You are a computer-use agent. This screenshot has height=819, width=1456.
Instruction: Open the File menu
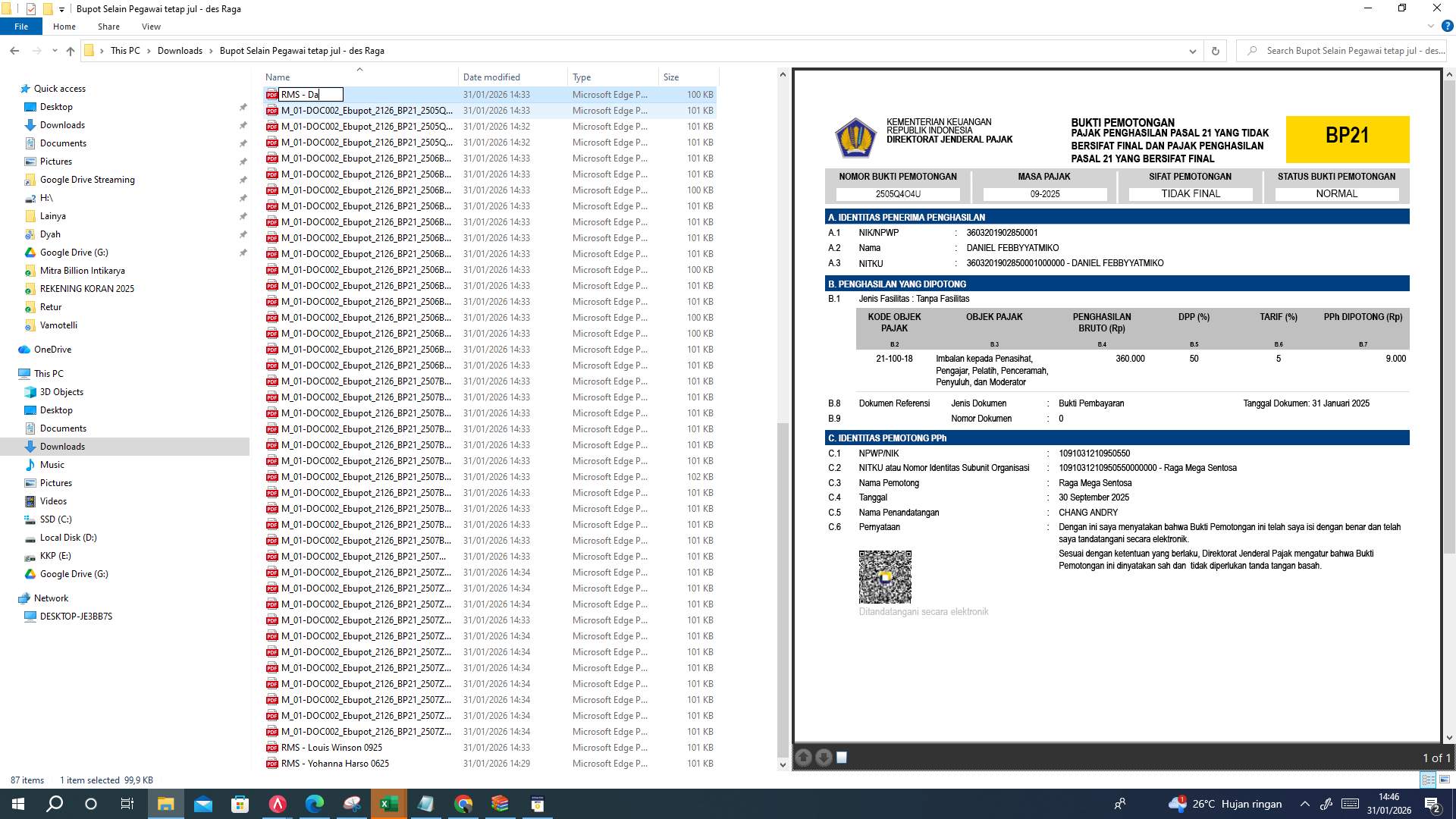point(21,26)
